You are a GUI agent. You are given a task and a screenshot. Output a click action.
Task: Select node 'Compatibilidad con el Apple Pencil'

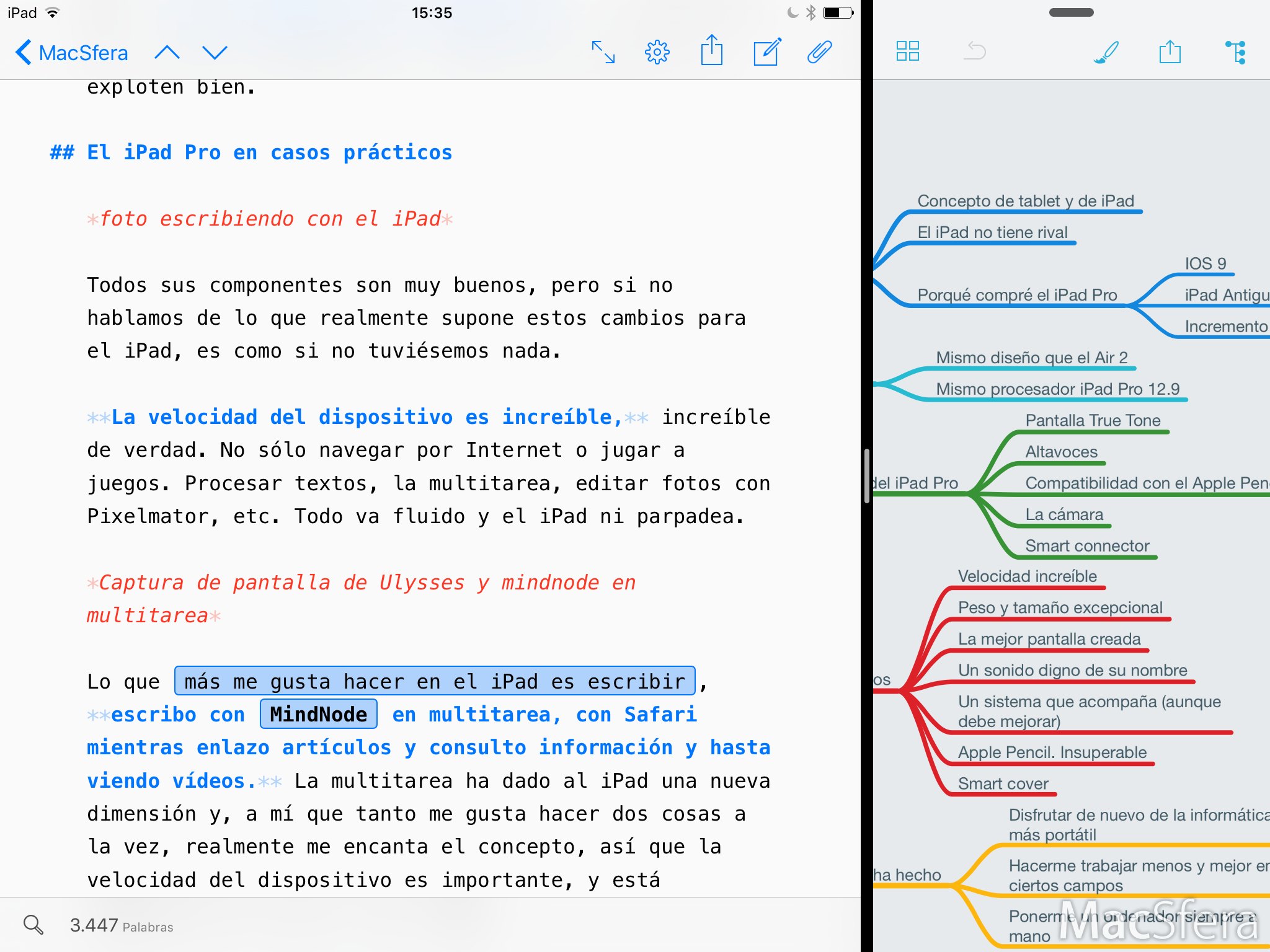1147,483
